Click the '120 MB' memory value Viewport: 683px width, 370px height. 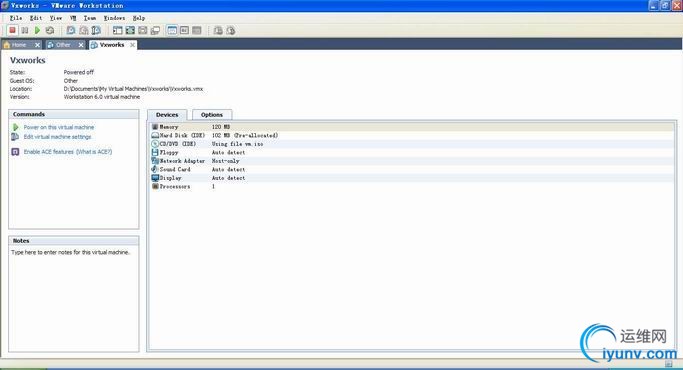221,127
